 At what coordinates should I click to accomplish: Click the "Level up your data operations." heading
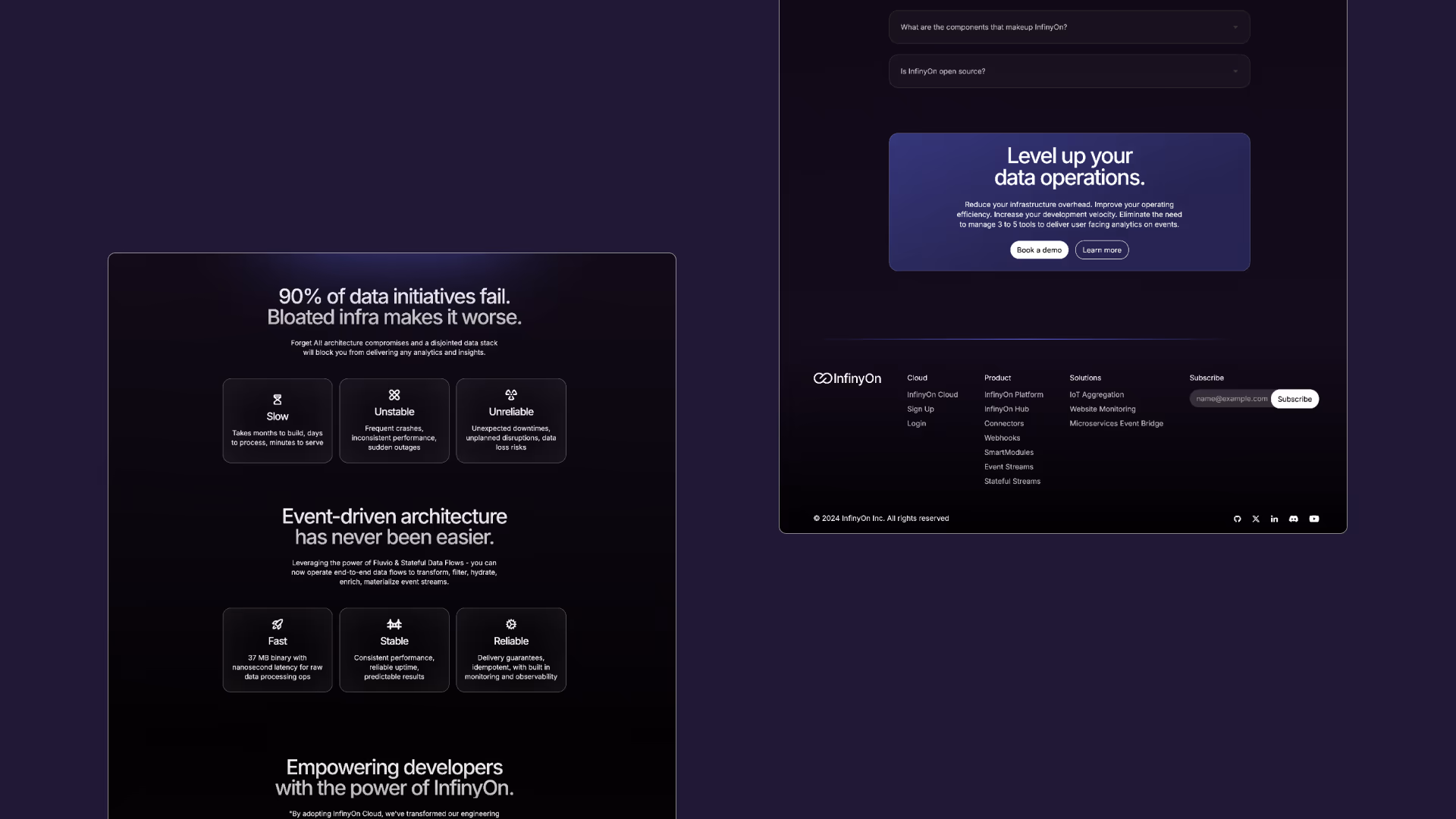point(1069,167)
